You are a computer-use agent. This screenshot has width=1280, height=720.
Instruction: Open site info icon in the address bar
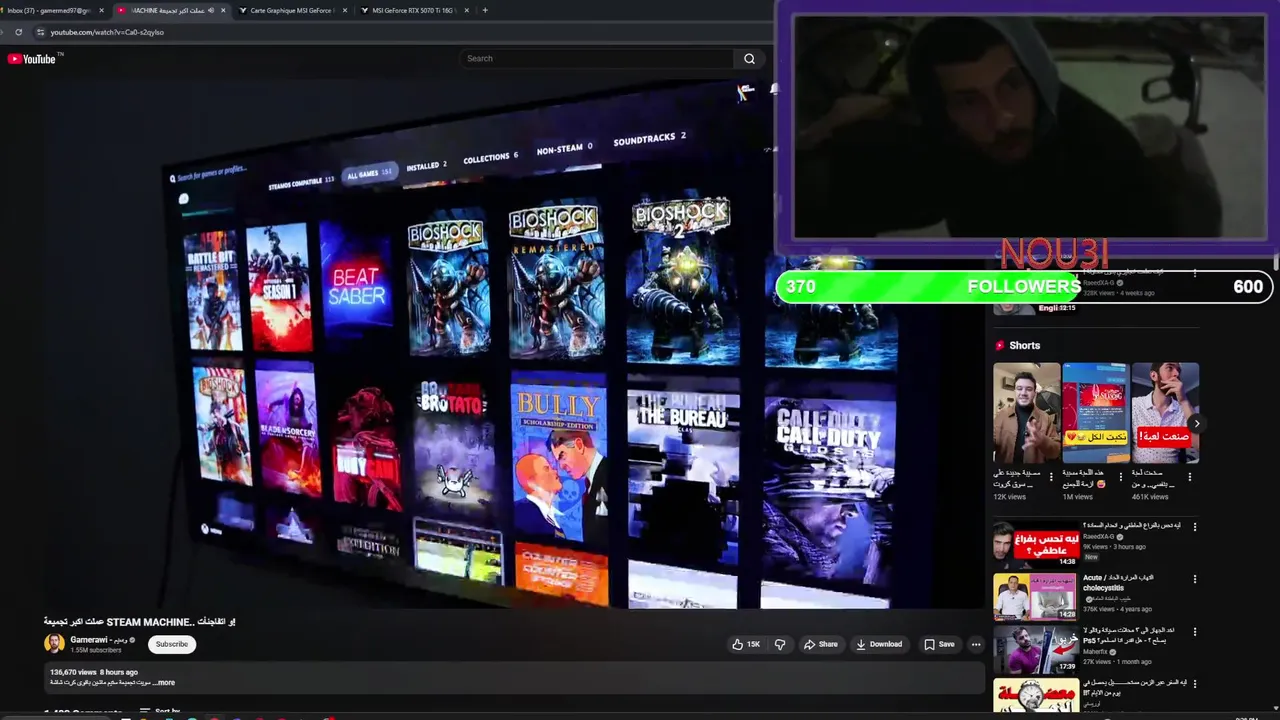coord(40,32)
